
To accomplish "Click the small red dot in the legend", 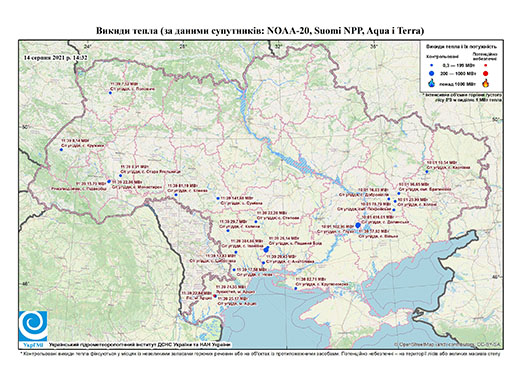I will tap(485, 65).
